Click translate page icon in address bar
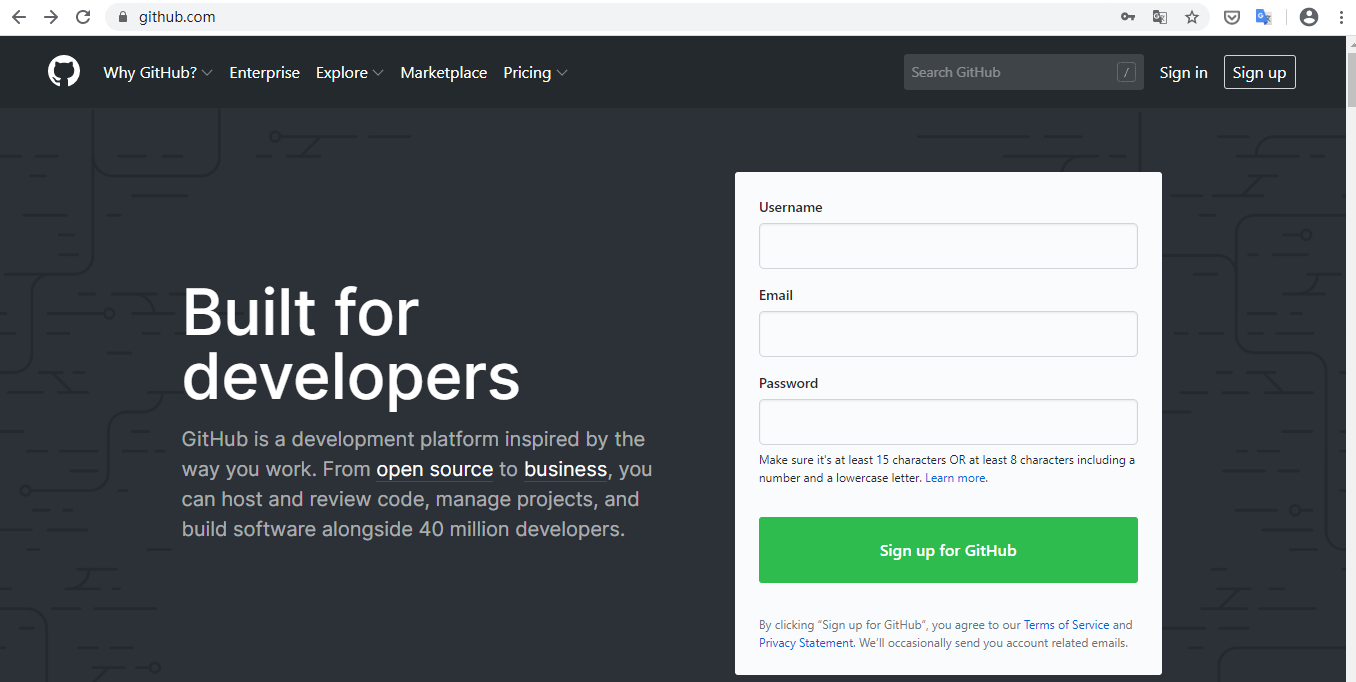Image resolution: width=1356 pixels, height=682 pixels. tap(1160, 17)
